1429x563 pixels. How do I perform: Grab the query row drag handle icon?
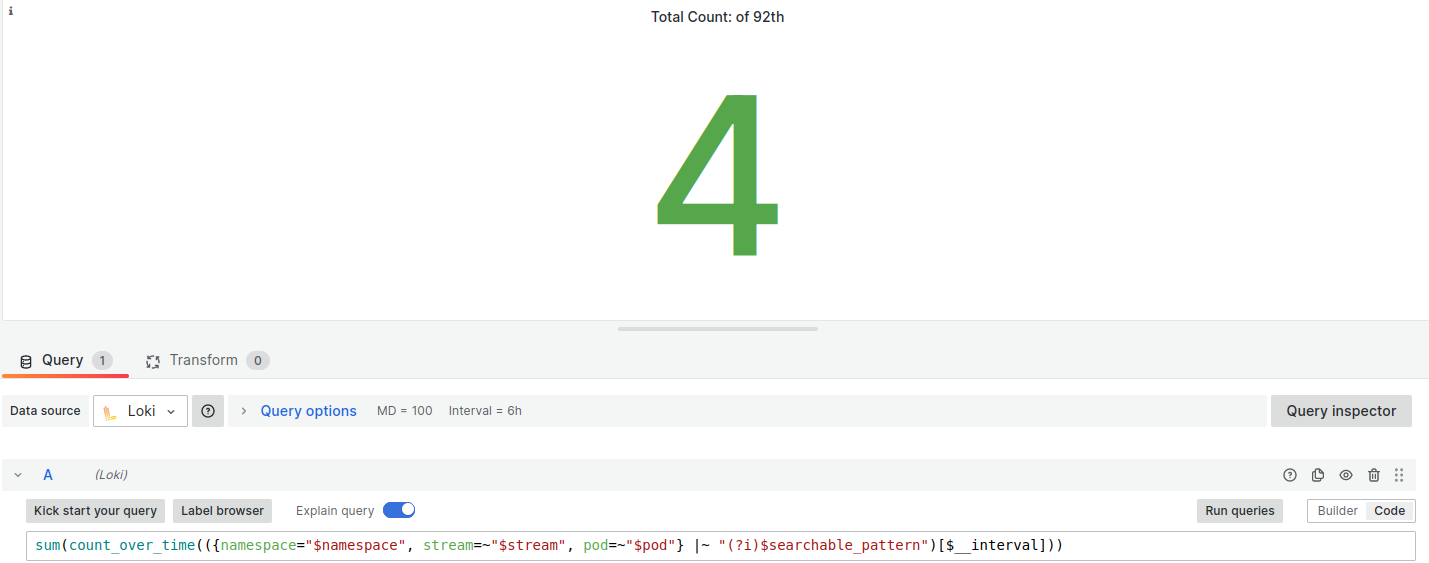click(x=1399, y=475)
